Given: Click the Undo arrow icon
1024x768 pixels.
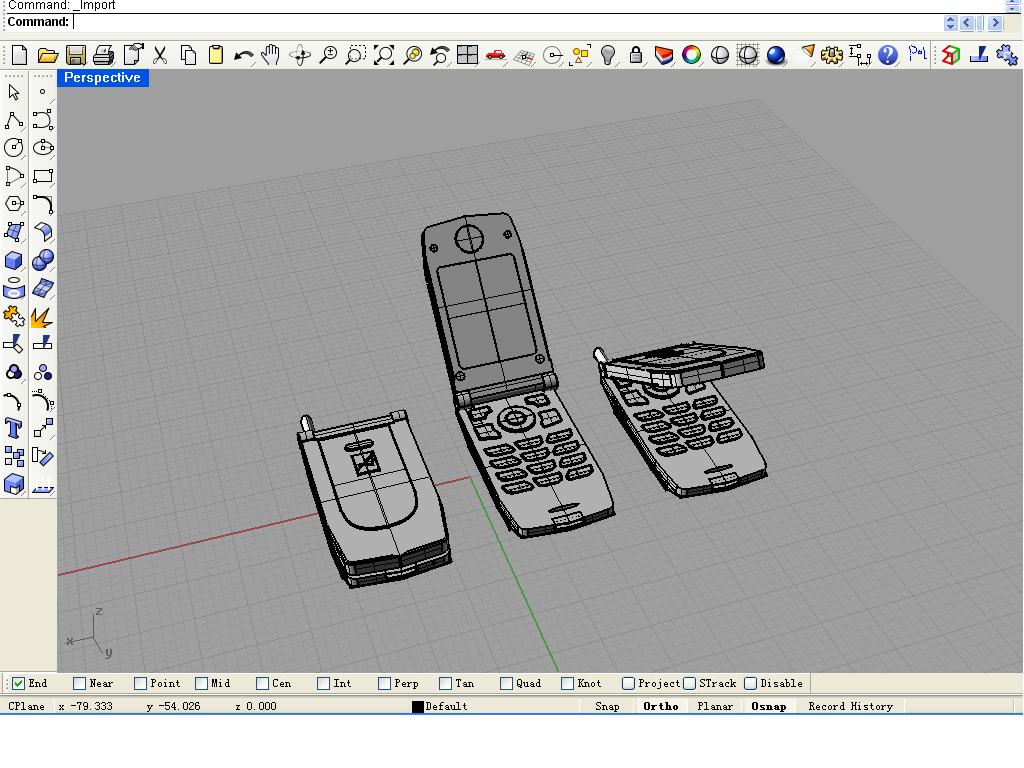Looking at the screenshot, I should pos(243,56).
